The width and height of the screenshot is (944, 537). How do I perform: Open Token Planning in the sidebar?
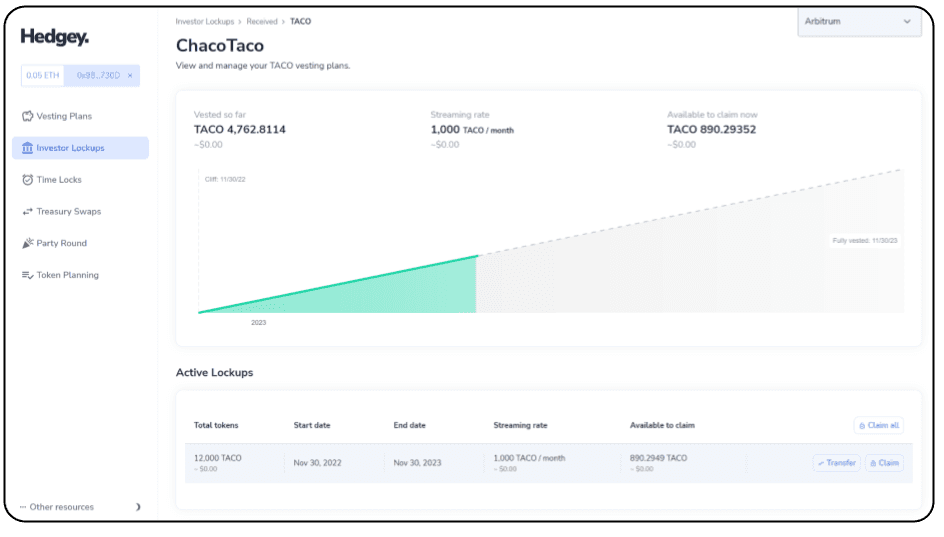(81, 275)
